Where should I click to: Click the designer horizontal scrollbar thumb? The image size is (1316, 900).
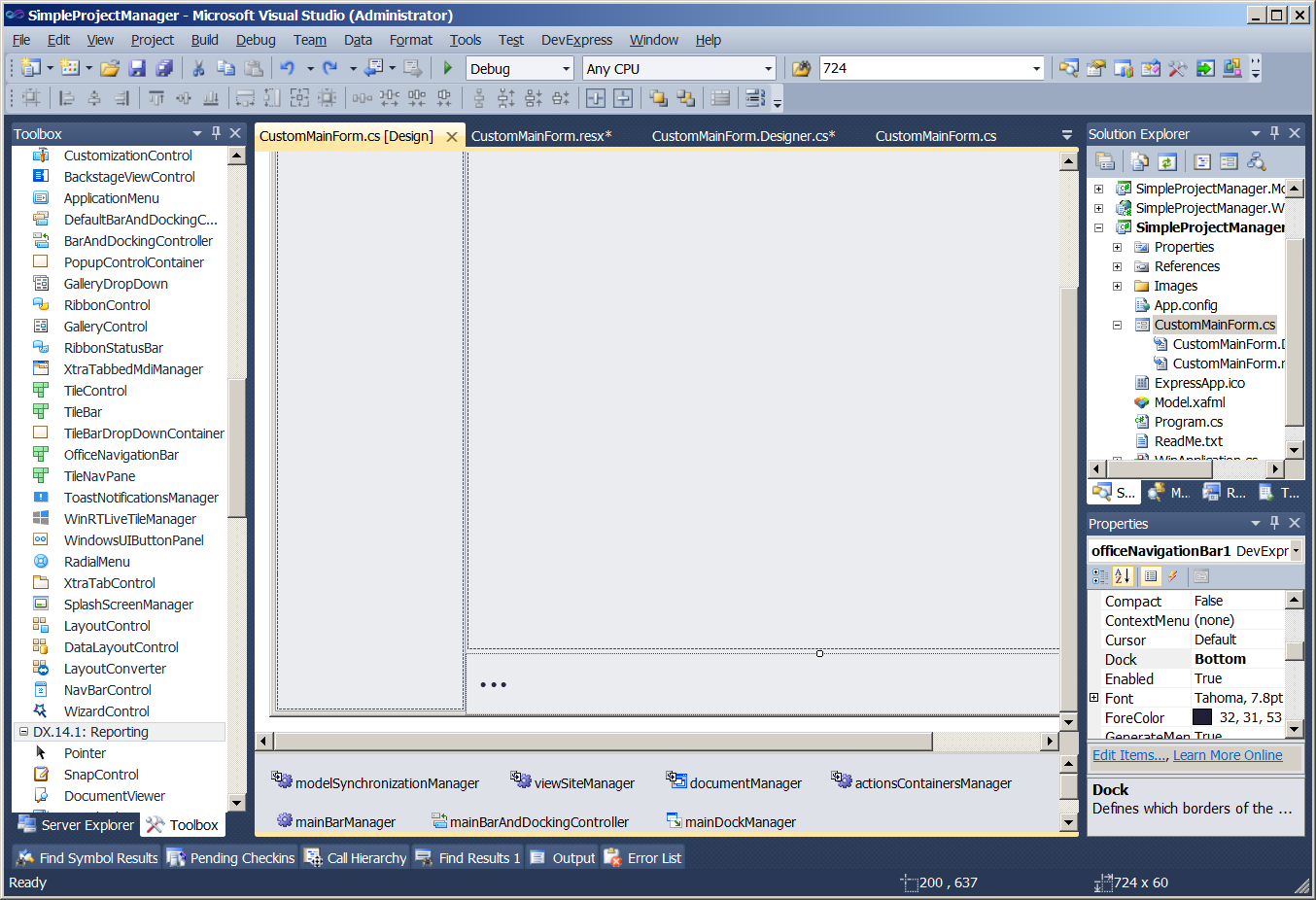603,741
